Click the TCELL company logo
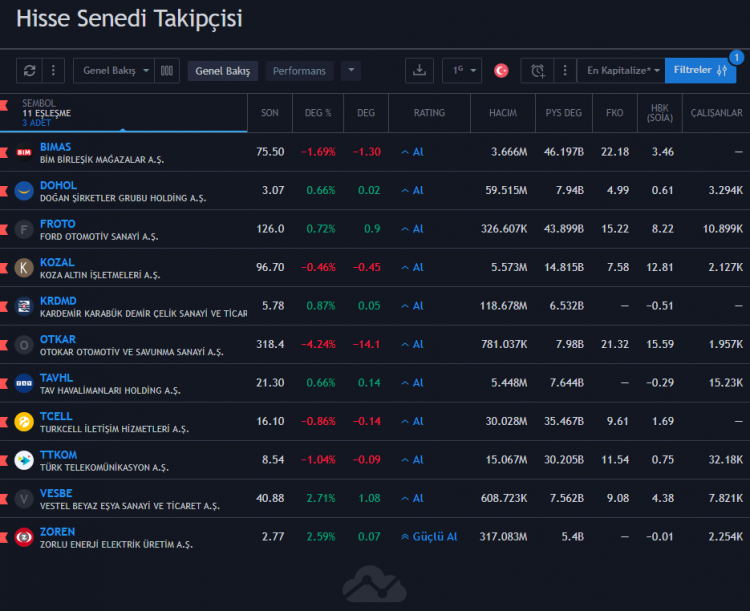This screenshot has width=750, height=611. tap(24, 422)
